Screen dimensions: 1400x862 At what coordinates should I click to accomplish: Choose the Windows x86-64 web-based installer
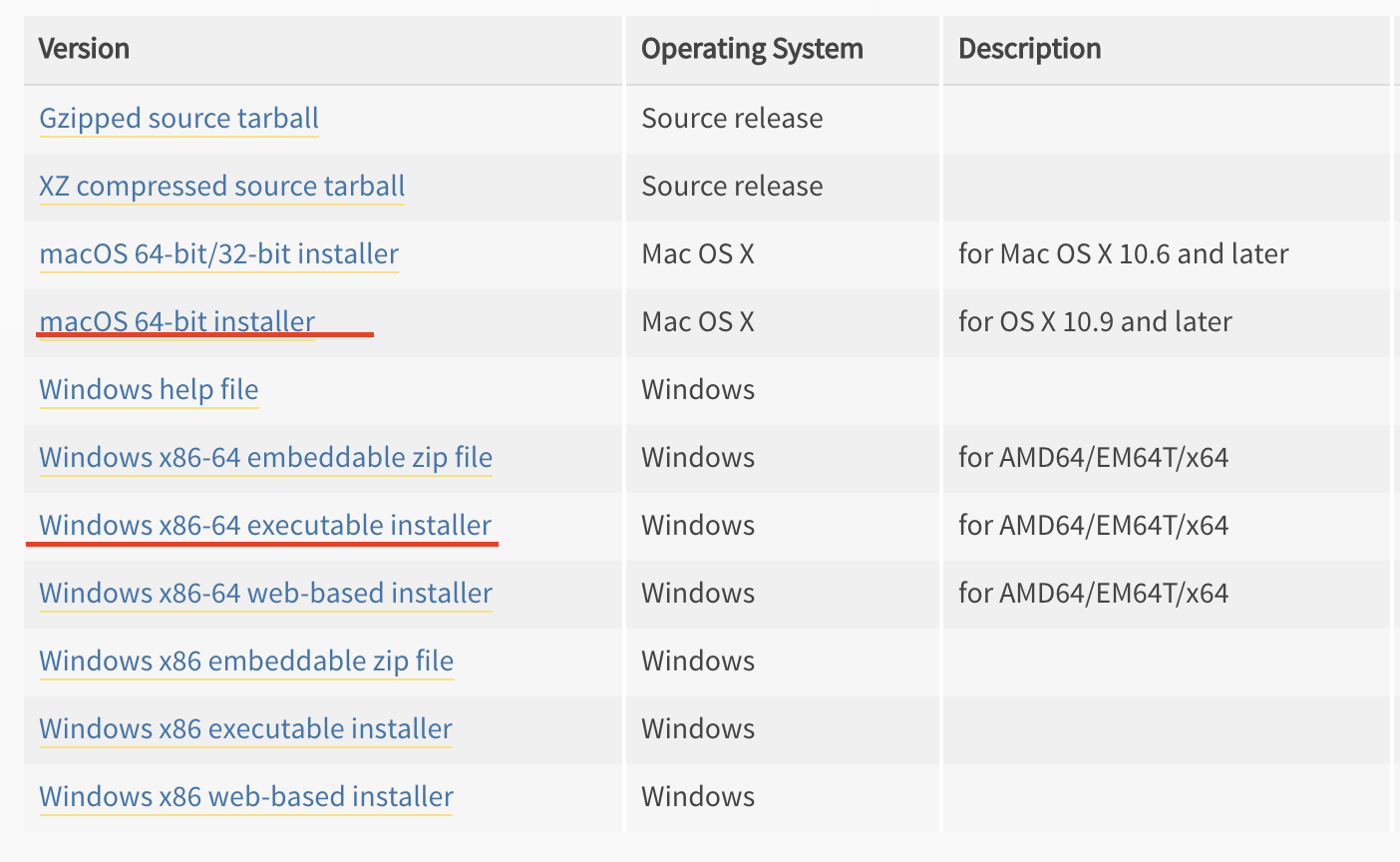click(265, 593)
